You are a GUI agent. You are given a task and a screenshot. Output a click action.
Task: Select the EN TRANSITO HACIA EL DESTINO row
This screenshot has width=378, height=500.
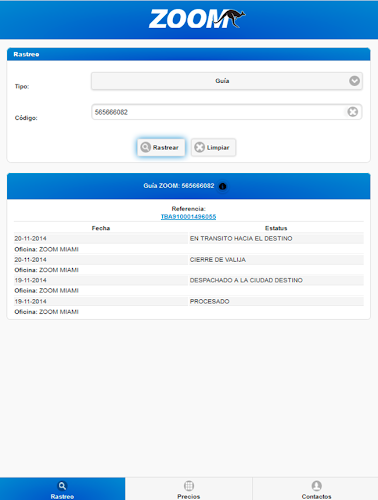point(189,239)
